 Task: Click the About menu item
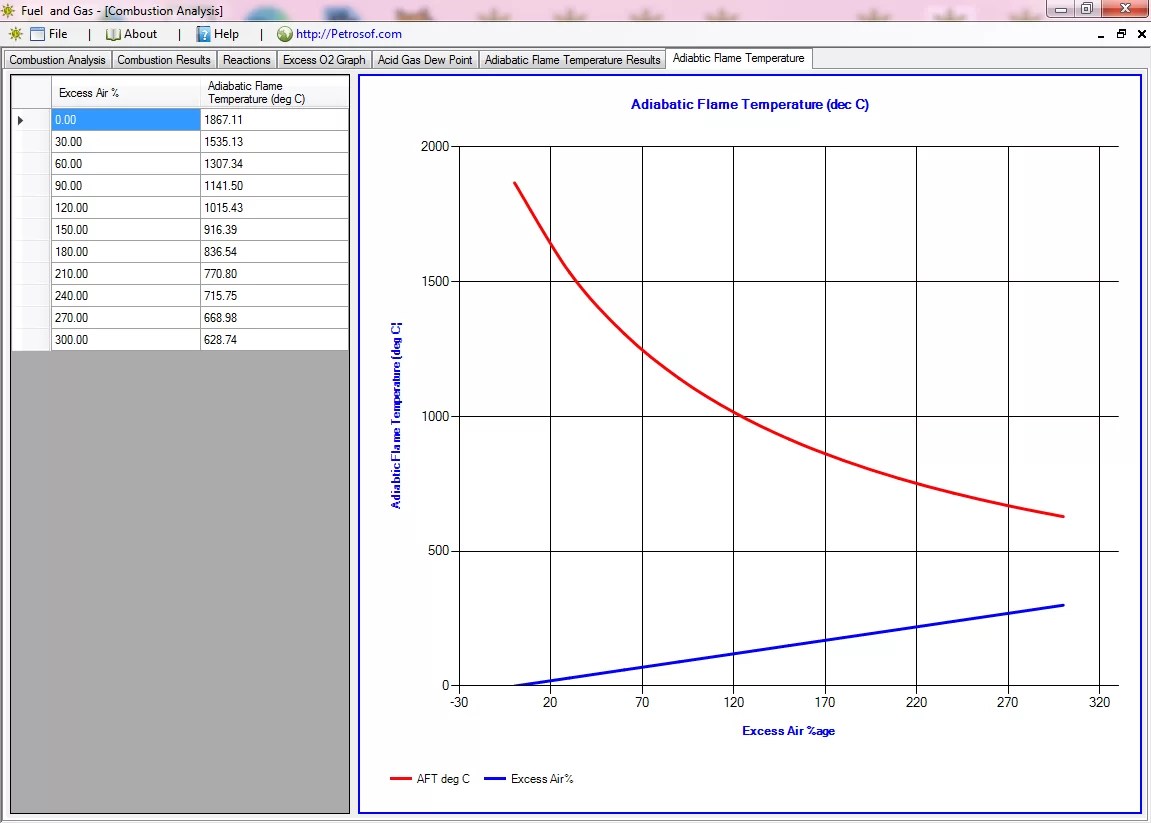[140, 33]
